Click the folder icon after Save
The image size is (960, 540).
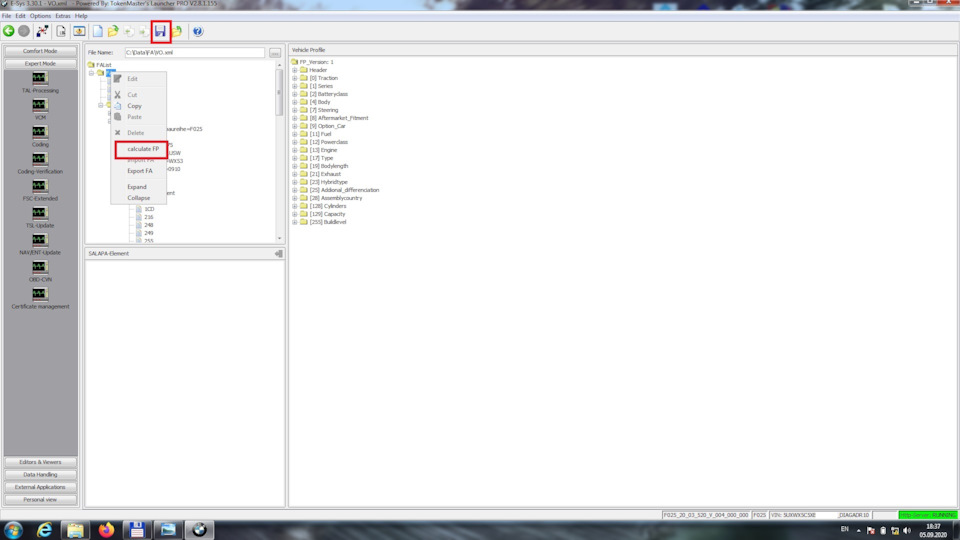pyautogui.click(x=177, y=31)
